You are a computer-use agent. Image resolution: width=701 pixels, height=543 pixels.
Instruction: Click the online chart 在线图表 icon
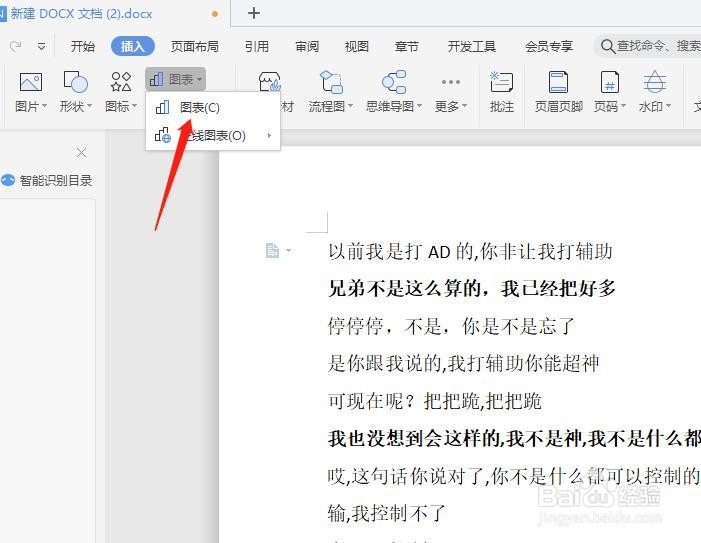[163, 135]
